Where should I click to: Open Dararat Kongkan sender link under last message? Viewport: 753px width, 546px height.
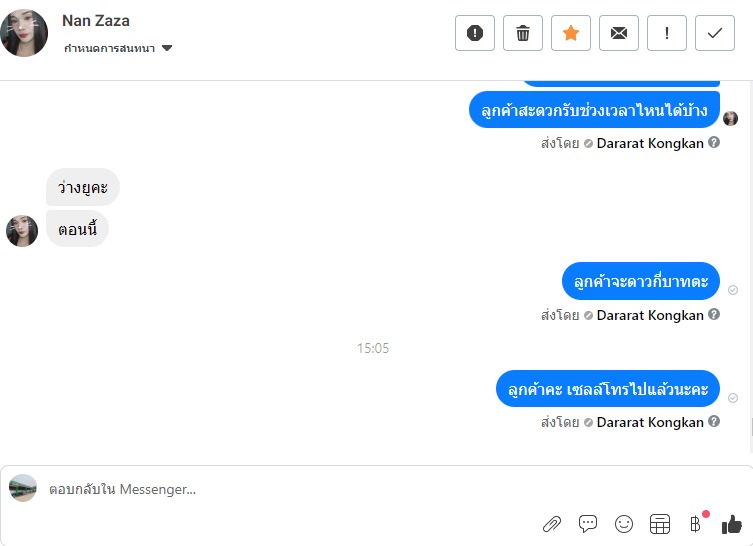pos(650,422)
